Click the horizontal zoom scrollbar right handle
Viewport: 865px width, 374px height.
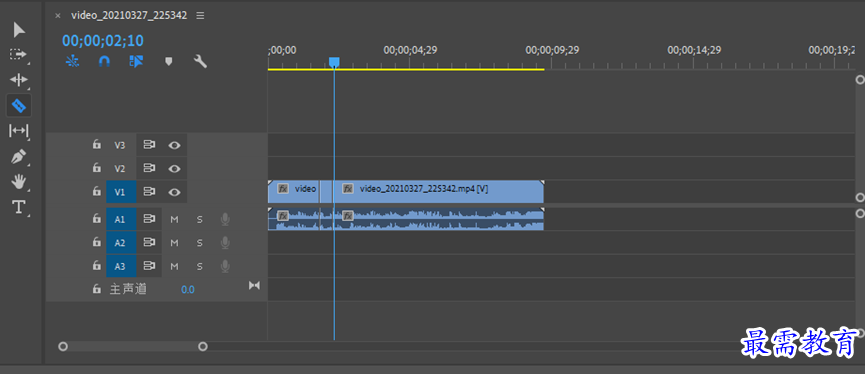[x=203, y=346]
